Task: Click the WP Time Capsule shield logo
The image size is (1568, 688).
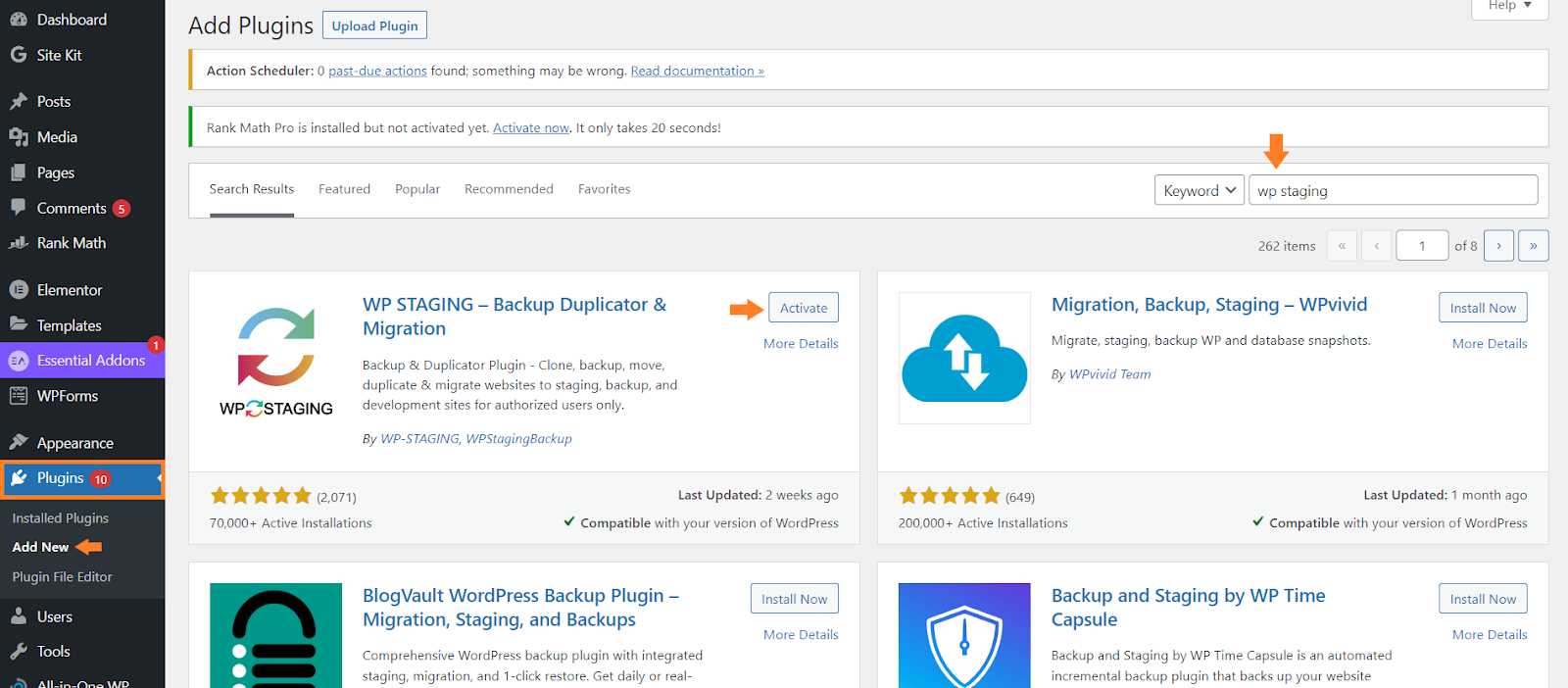Action: 964,635
